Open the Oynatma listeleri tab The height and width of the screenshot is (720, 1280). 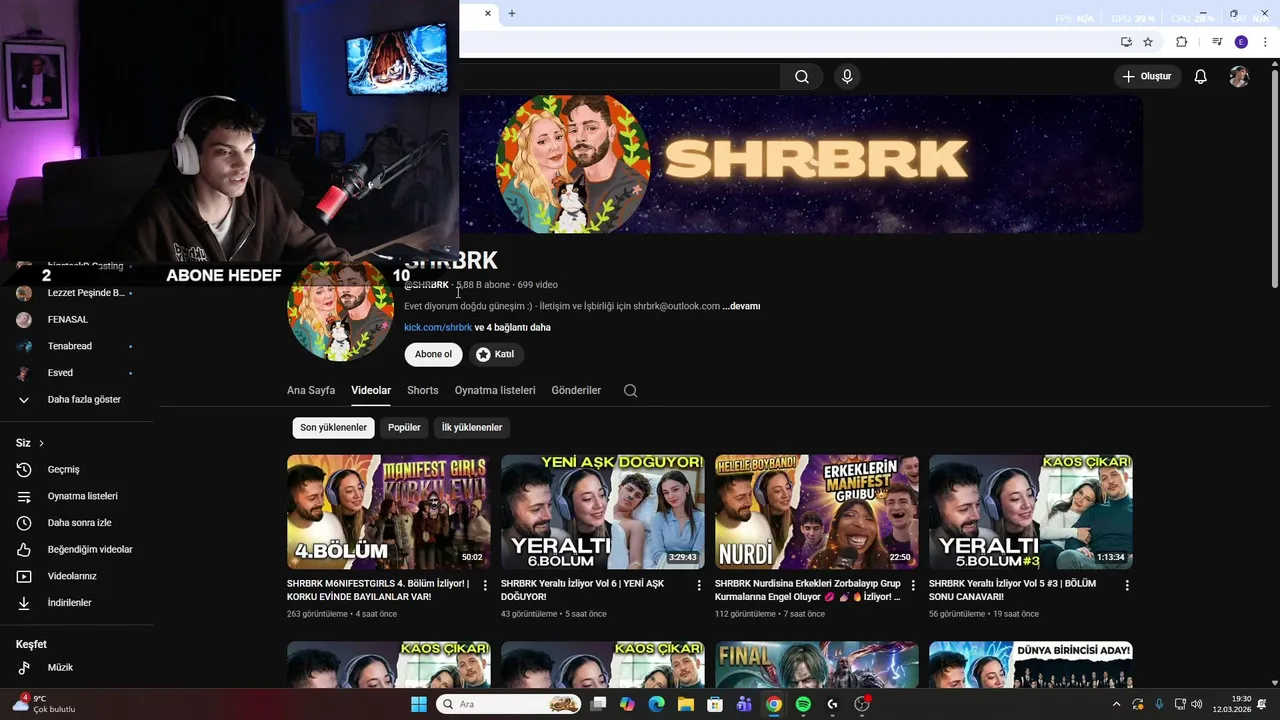point(495,390)
